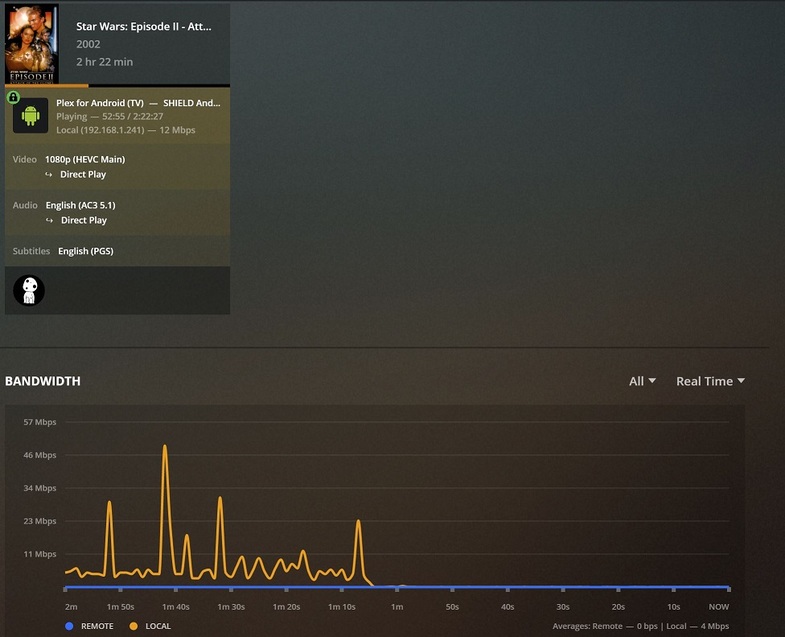Open the user avatar with white figure
The width and height of the screenshot is (785, 637).
(x=29, y=290)
